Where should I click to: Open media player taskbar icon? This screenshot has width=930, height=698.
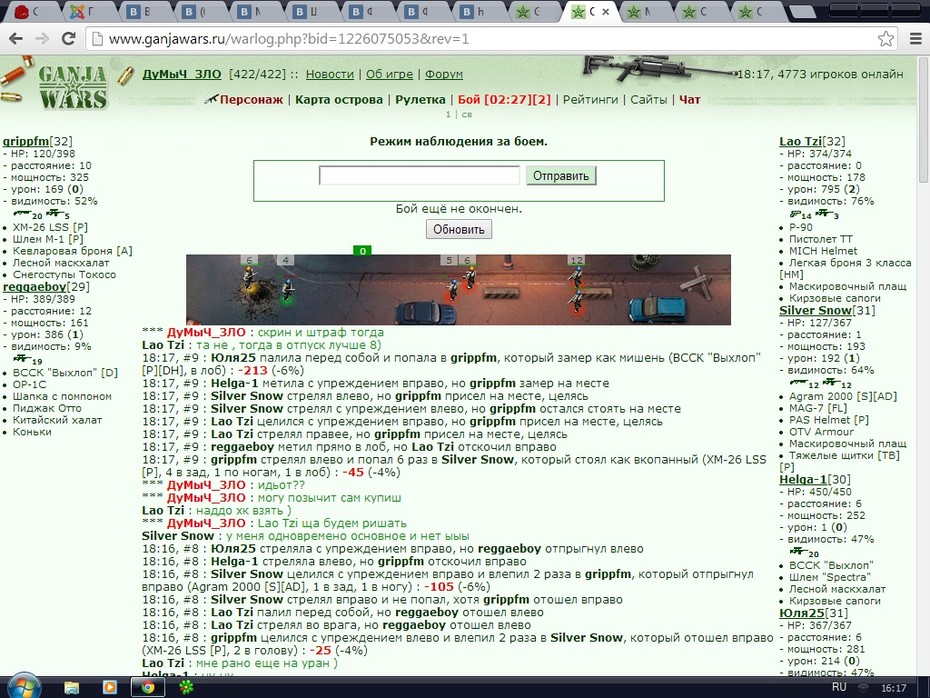point(110,687)
